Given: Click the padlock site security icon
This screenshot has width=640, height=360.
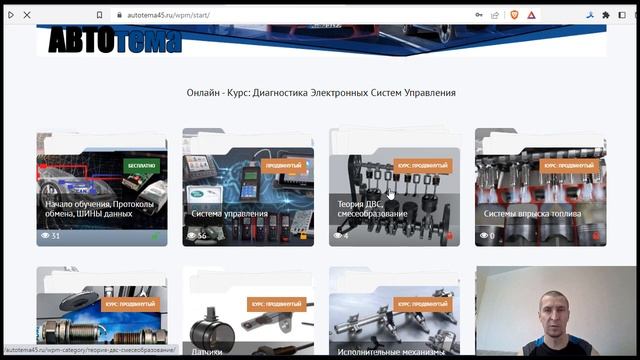Looking at the screenshot, I should (119, 15).
